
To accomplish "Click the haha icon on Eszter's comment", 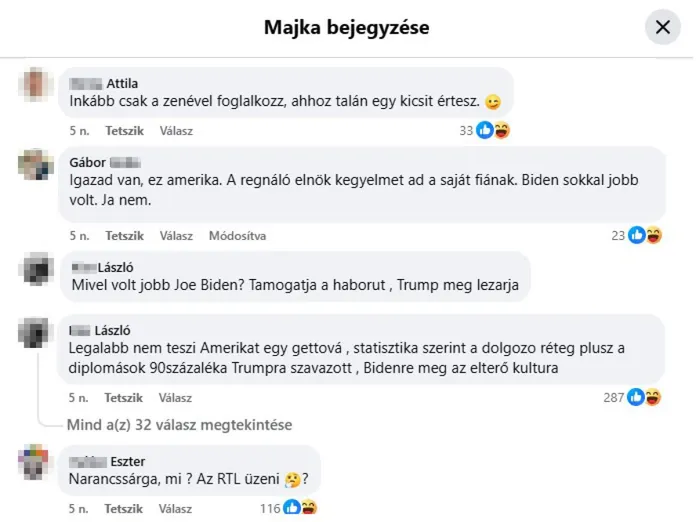I will pyautogui.click(x=309, y=507).
